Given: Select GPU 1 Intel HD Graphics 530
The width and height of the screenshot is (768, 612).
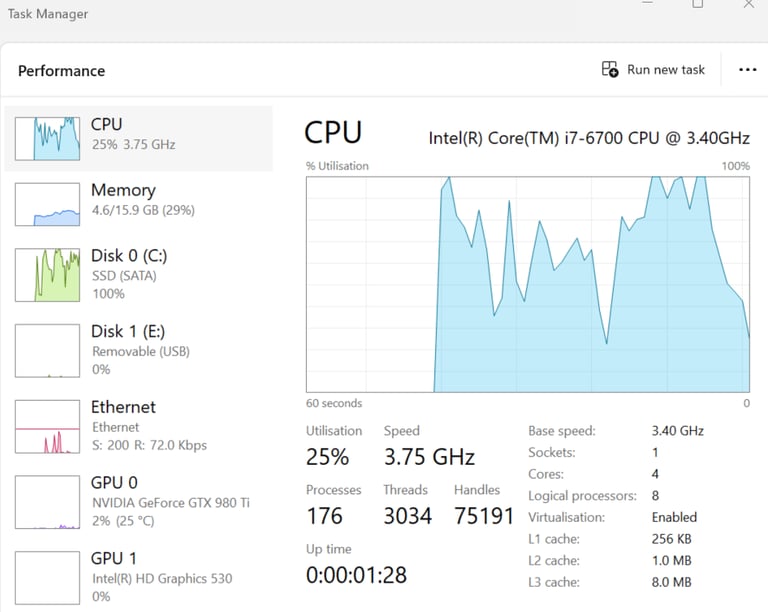Looking at the screenshot, I should coord(156,577).
